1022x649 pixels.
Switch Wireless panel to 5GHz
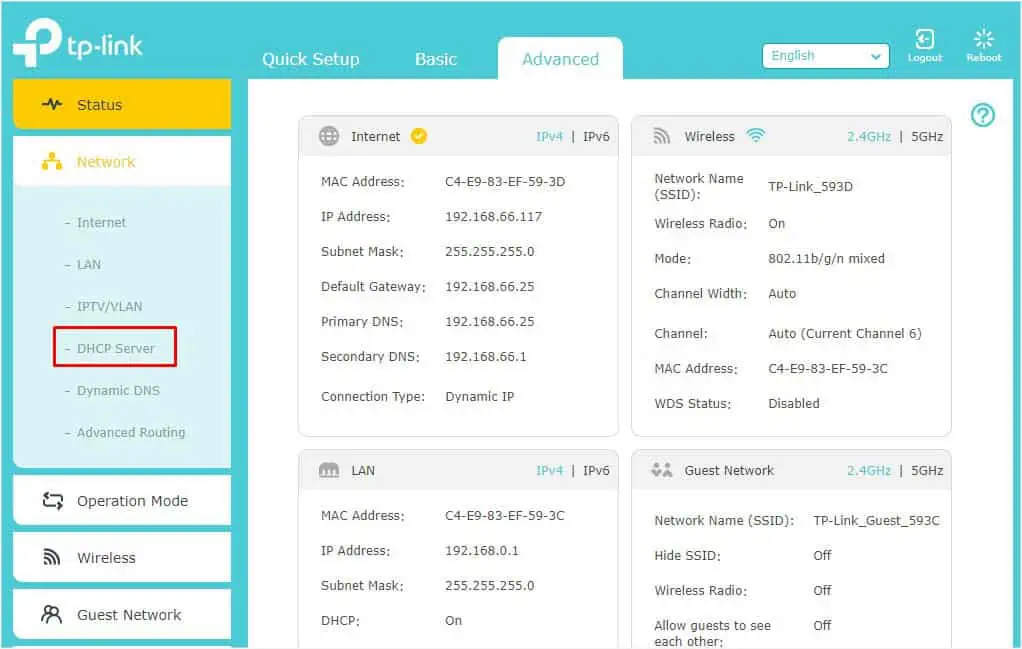[x=927, y=137]
